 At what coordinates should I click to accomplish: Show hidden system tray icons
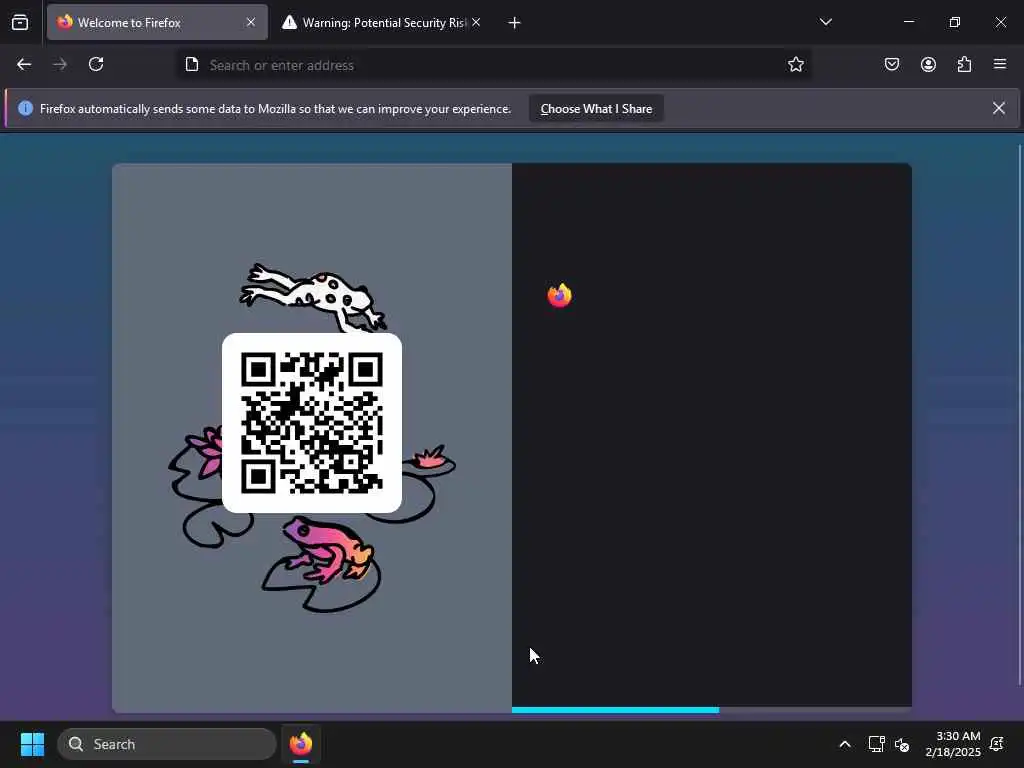coord(844,744)
